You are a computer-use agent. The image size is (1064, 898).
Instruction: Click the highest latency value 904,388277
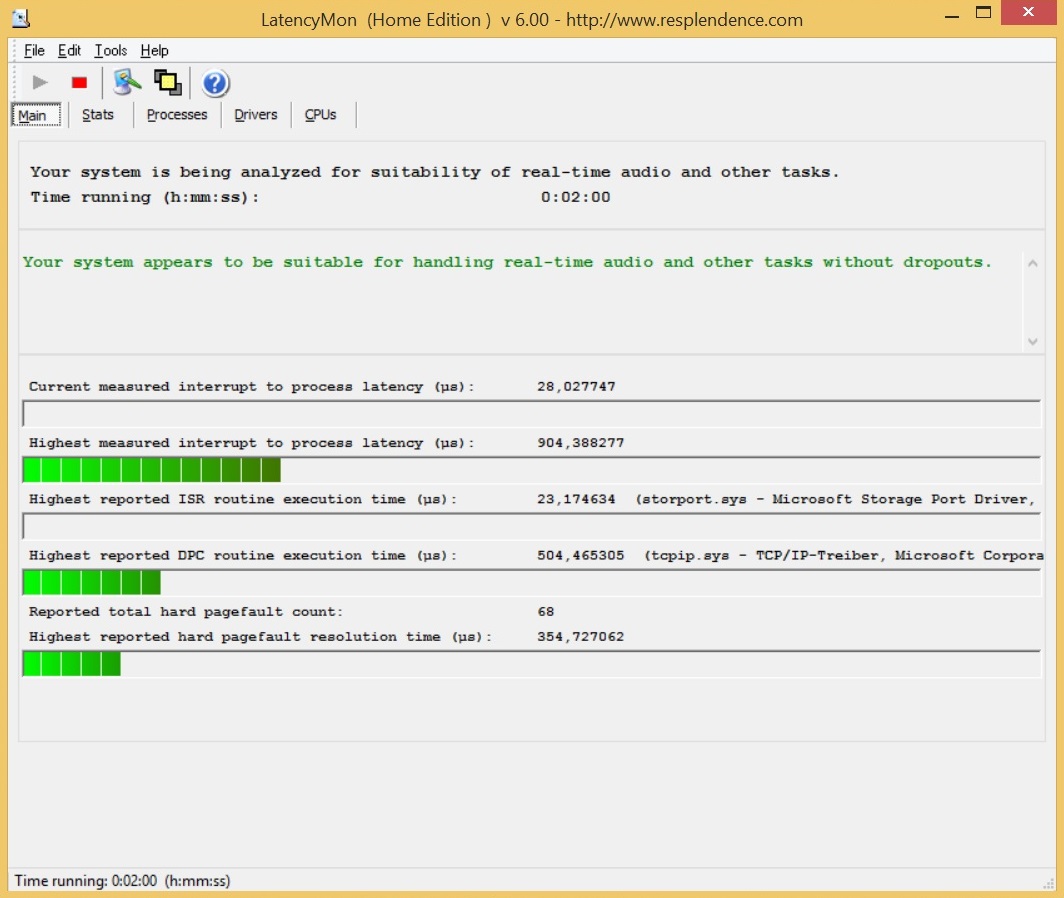[581, 443]
